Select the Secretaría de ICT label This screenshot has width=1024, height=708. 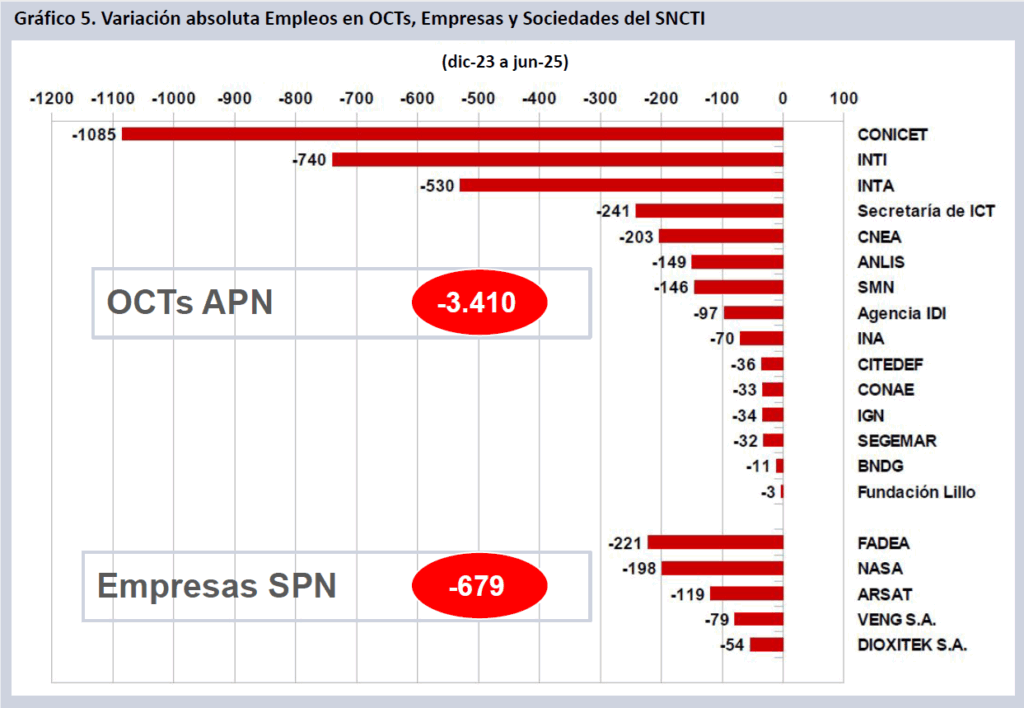click(x=926, y=211)
